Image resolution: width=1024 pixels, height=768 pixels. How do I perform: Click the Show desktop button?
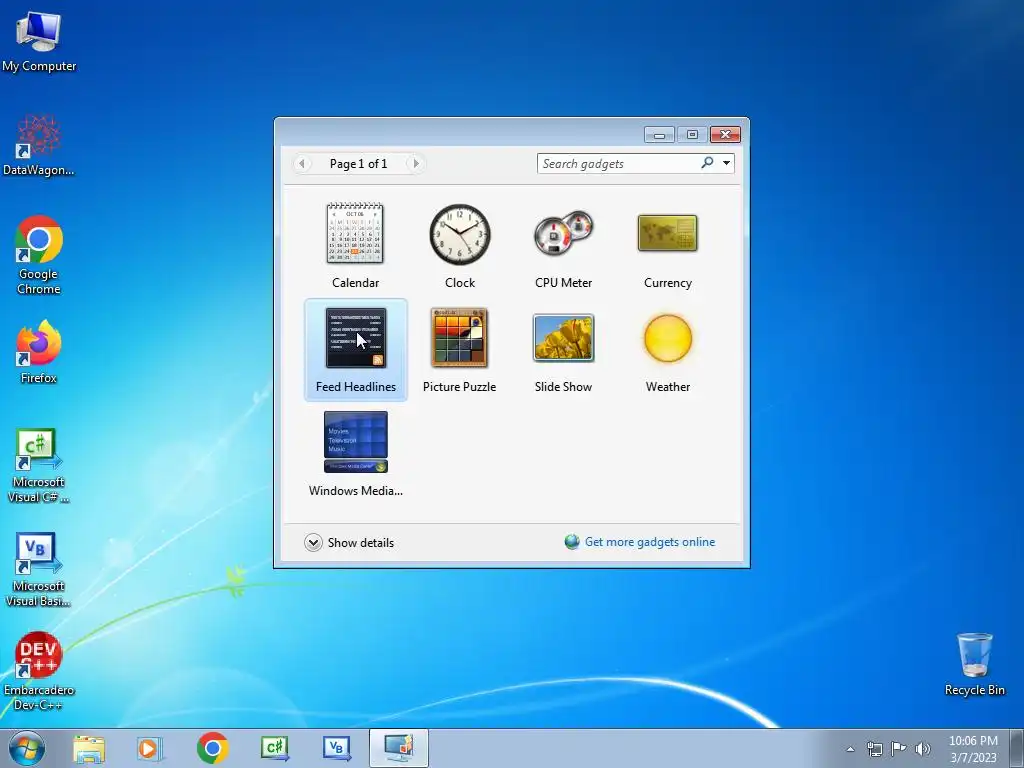1017,748
